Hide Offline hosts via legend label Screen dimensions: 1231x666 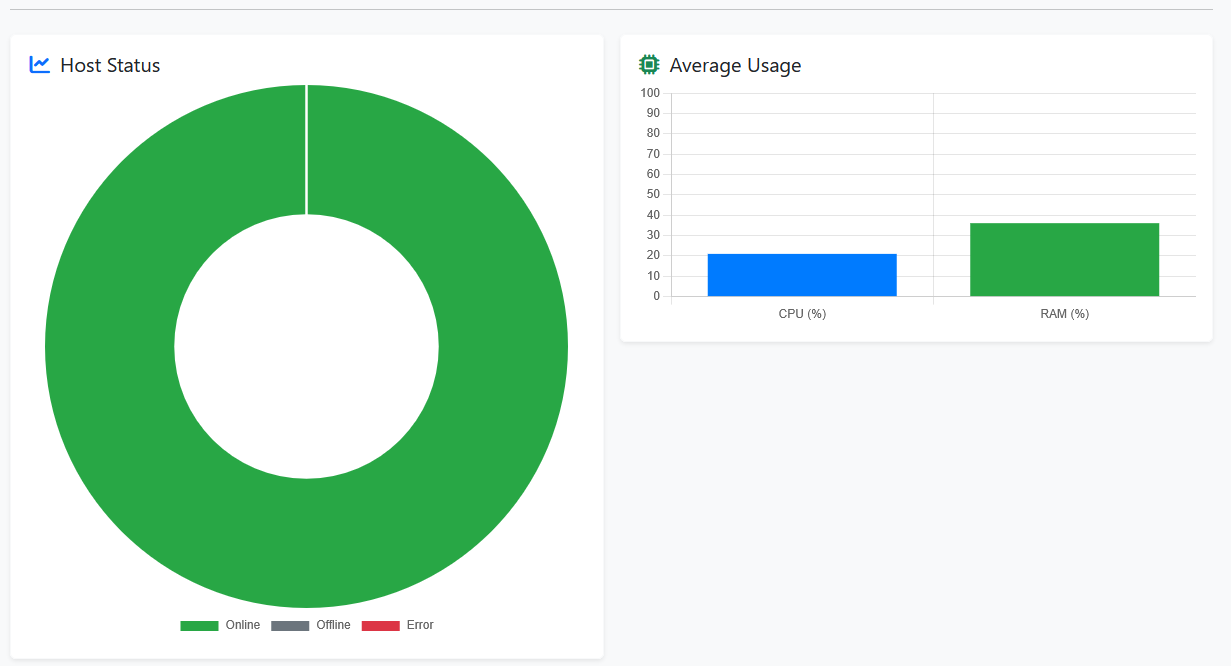pos(333,625)
